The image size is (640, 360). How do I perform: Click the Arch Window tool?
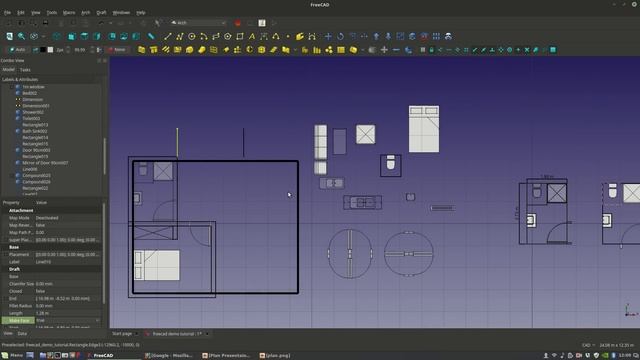213,50
